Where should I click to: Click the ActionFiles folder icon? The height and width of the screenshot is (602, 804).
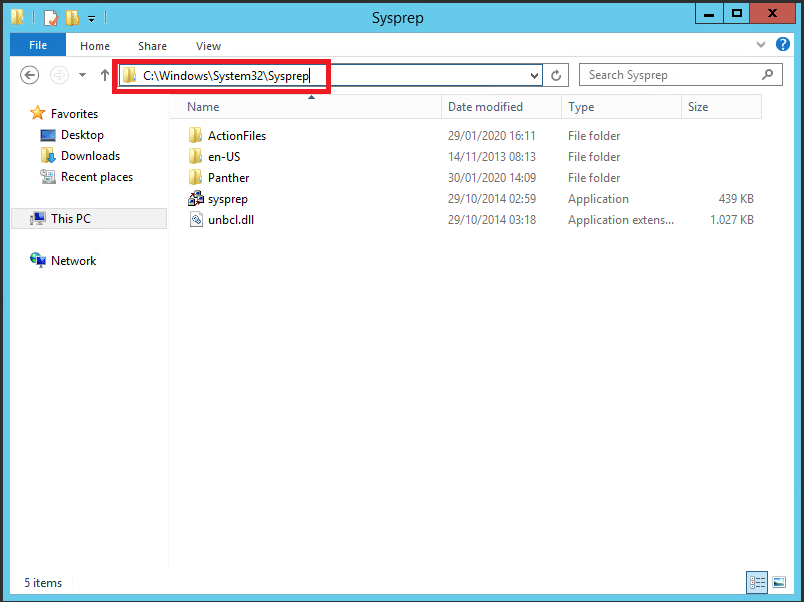(195, 135)
